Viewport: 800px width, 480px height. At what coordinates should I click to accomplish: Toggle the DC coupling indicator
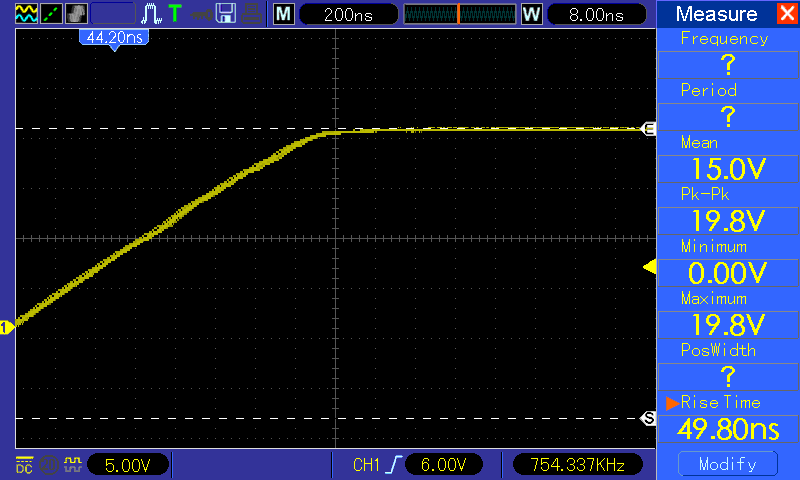coord(24,465)
